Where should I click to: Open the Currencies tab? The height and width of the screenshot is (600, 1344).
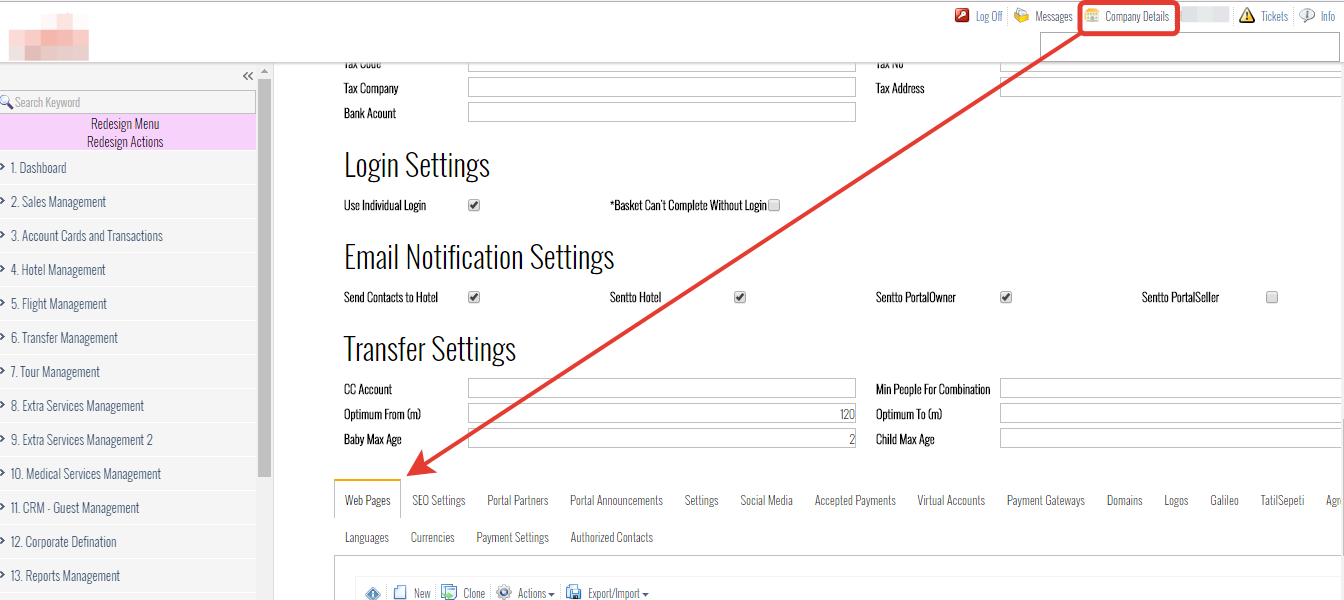[x=432, y=537]
